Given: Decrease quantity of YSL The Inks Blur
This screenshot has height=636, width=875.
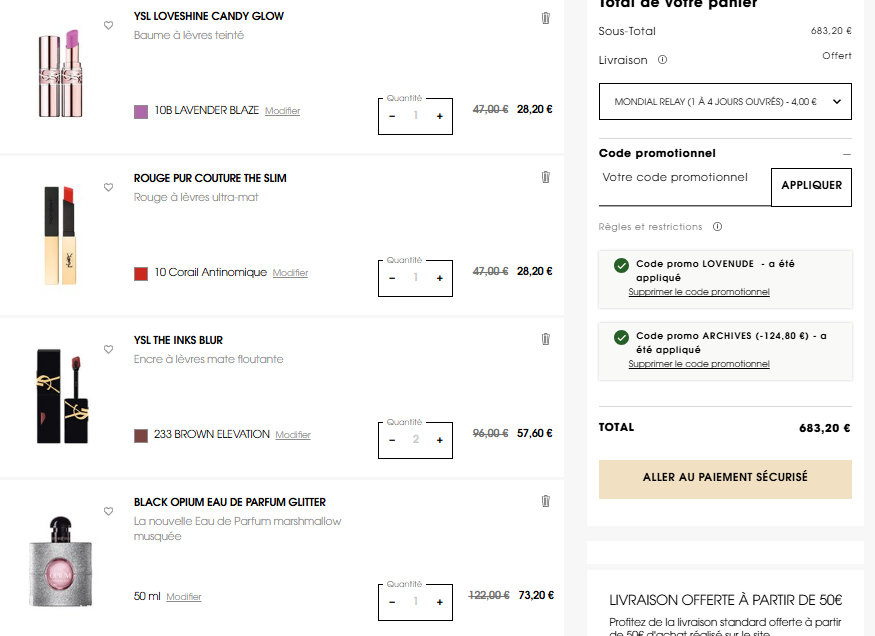Looking at the screenshot, I should 392,440.
